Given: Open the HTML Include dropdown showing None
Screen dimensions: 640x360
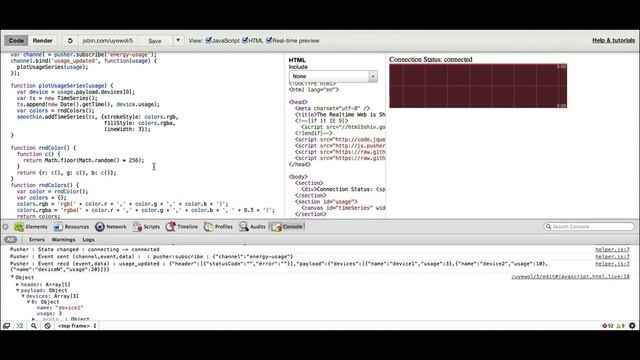Looking at the screenshot, I should 333,76.
